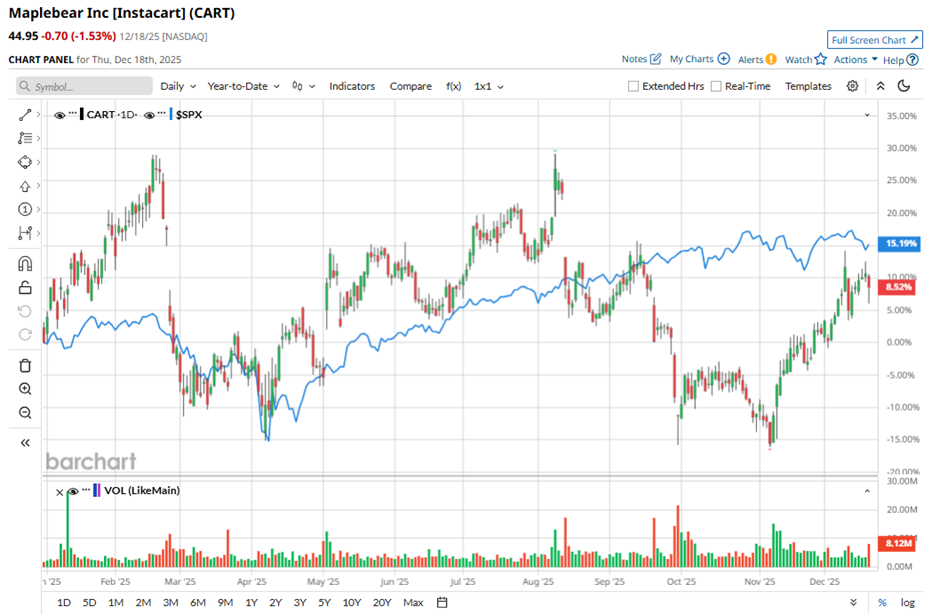The height and width of the screenshot is (615, 940).
Task: Click the redo arrow icon
Action: pos(25,334)
